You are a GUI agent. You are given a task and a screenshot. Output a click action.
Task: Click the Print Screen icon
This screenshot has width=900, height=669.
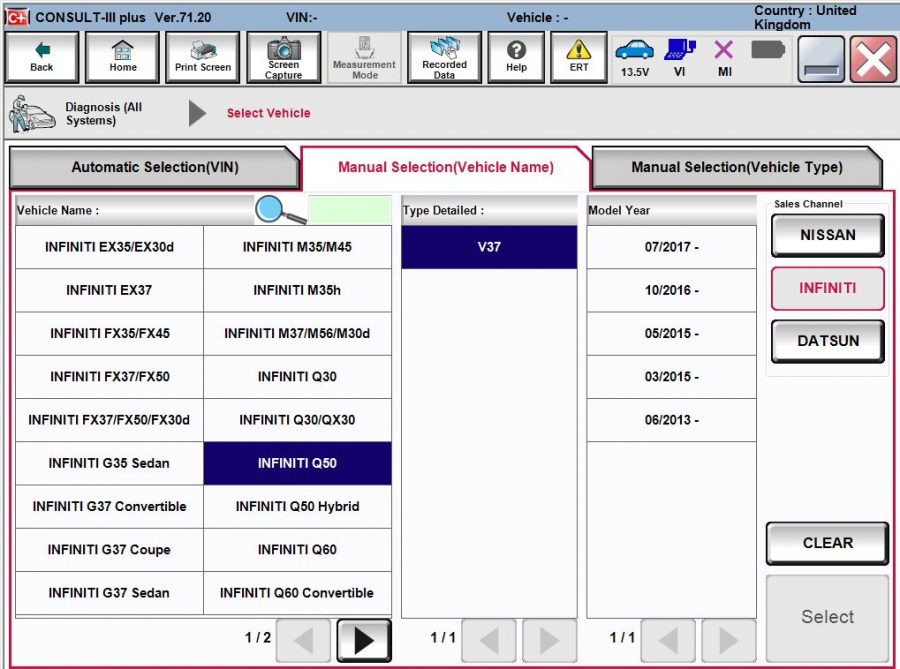[x=202, y=56]
